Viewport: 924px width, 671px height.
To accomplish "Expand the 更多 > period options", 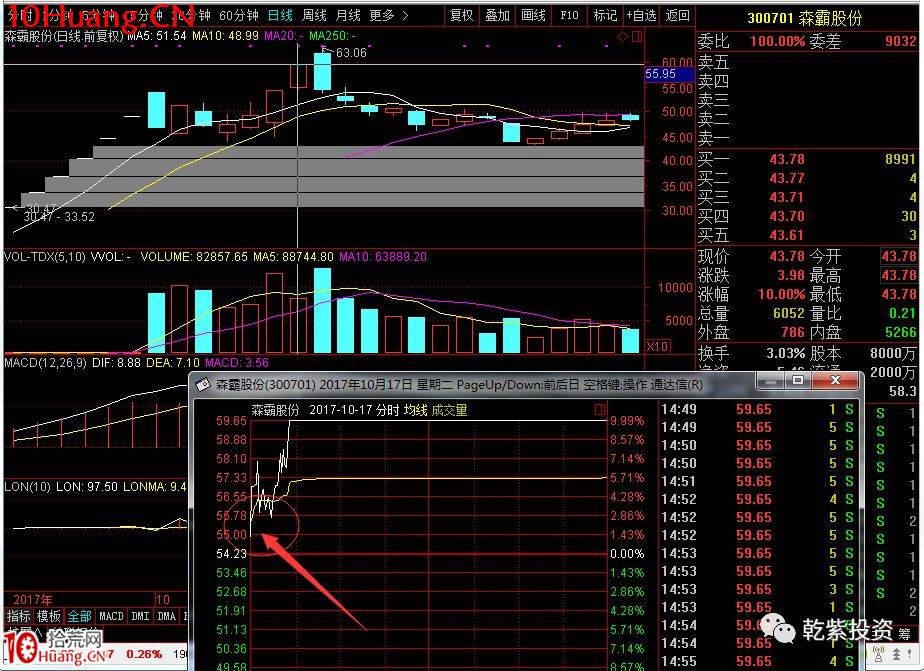I will 389,15.
